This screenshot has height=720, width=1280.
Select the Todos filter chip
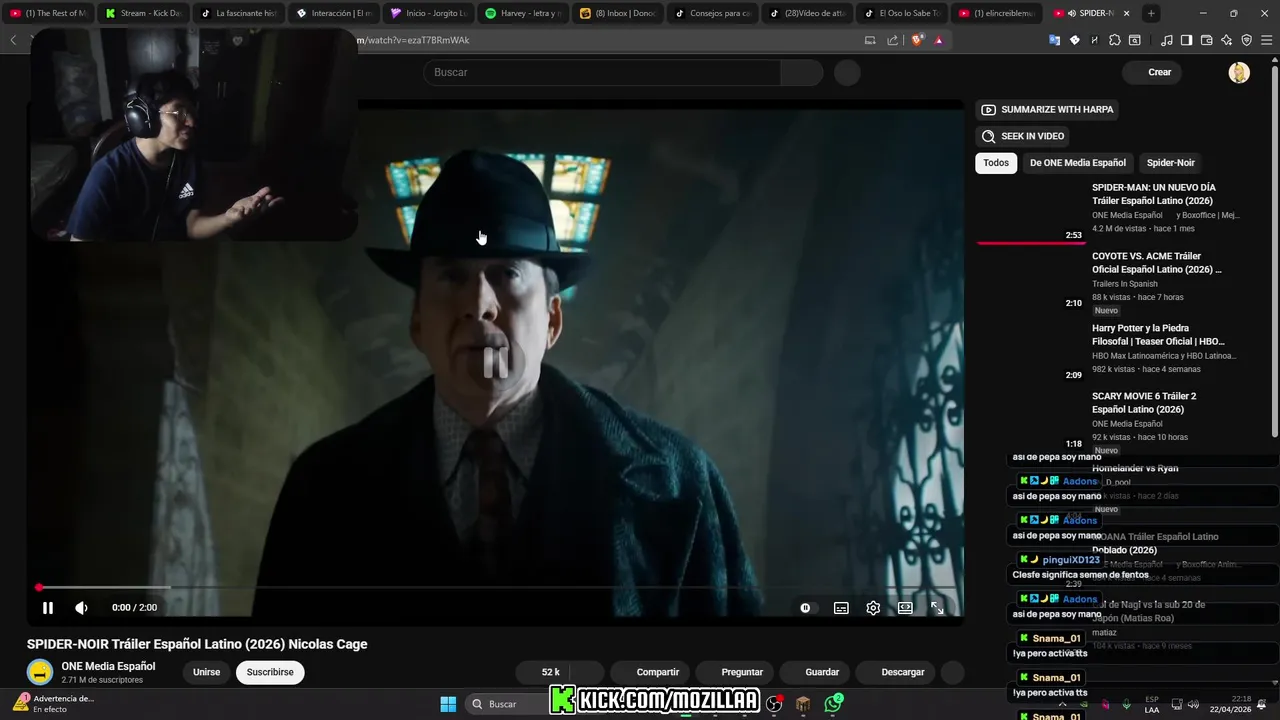point(996,163)
